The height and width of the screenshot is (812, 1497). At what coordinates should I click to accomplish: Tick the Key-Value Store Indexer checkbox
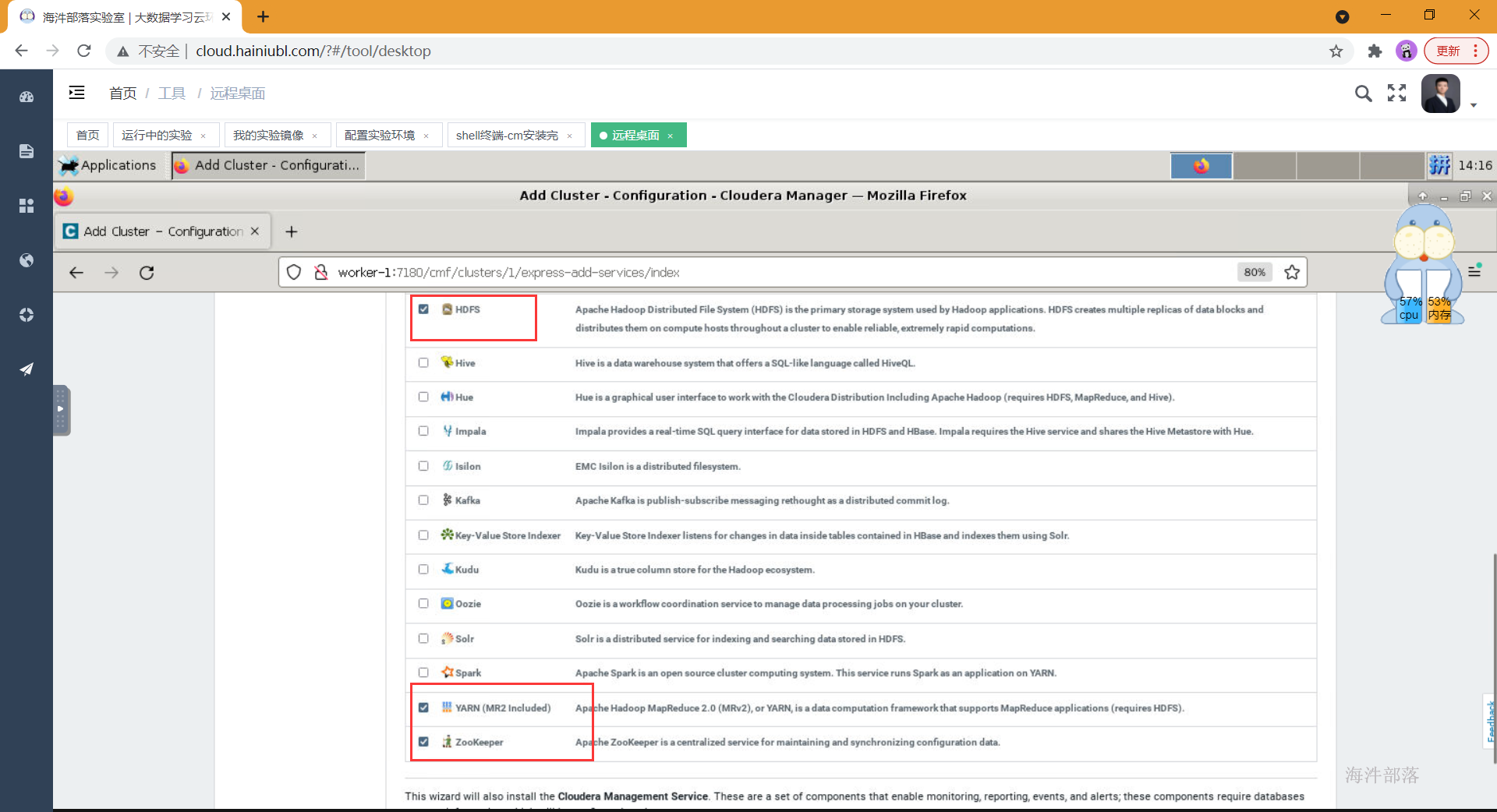[x=423, y=535]
